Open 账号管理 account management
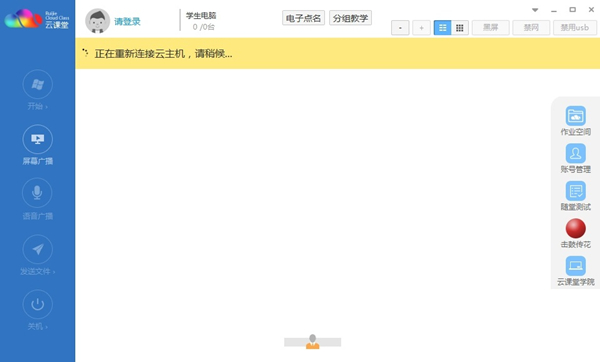 576,158
